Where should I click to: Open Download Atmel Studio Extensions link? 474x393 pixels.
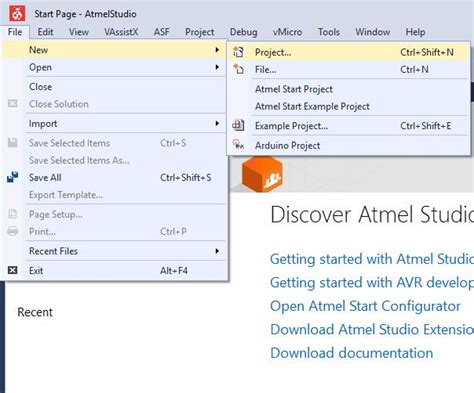pyautogui.click(x=372, y=329)
